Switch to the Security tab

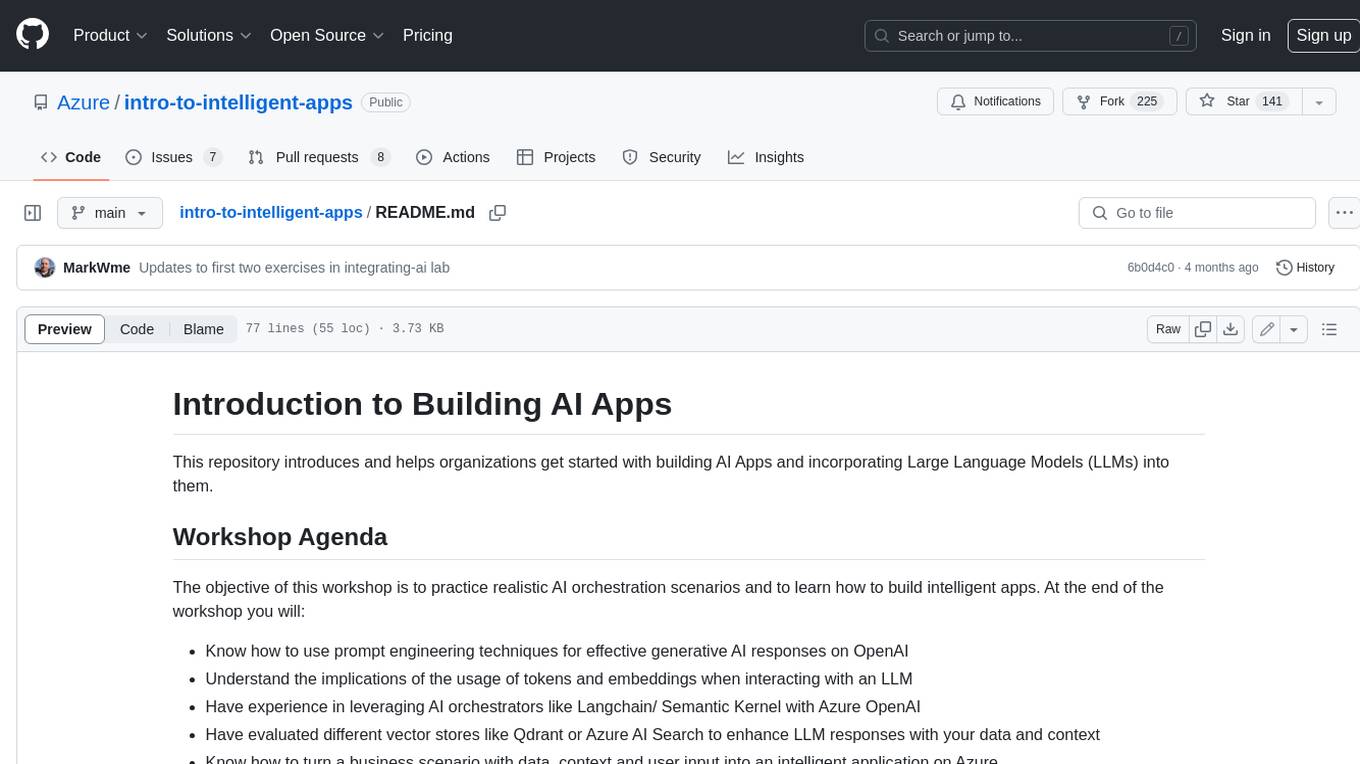pos(661,157)
